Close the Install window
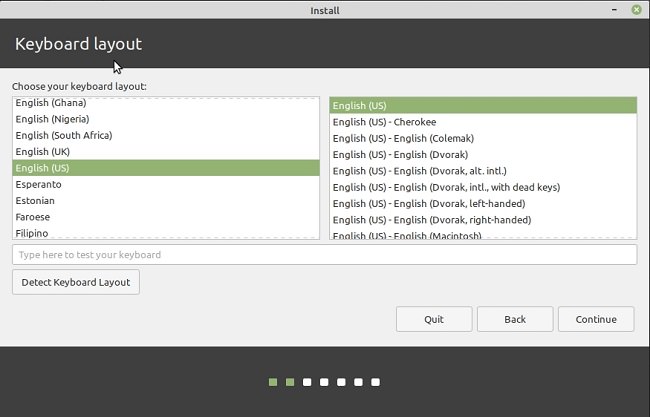The image size is (650, 417). click(636, 10)
